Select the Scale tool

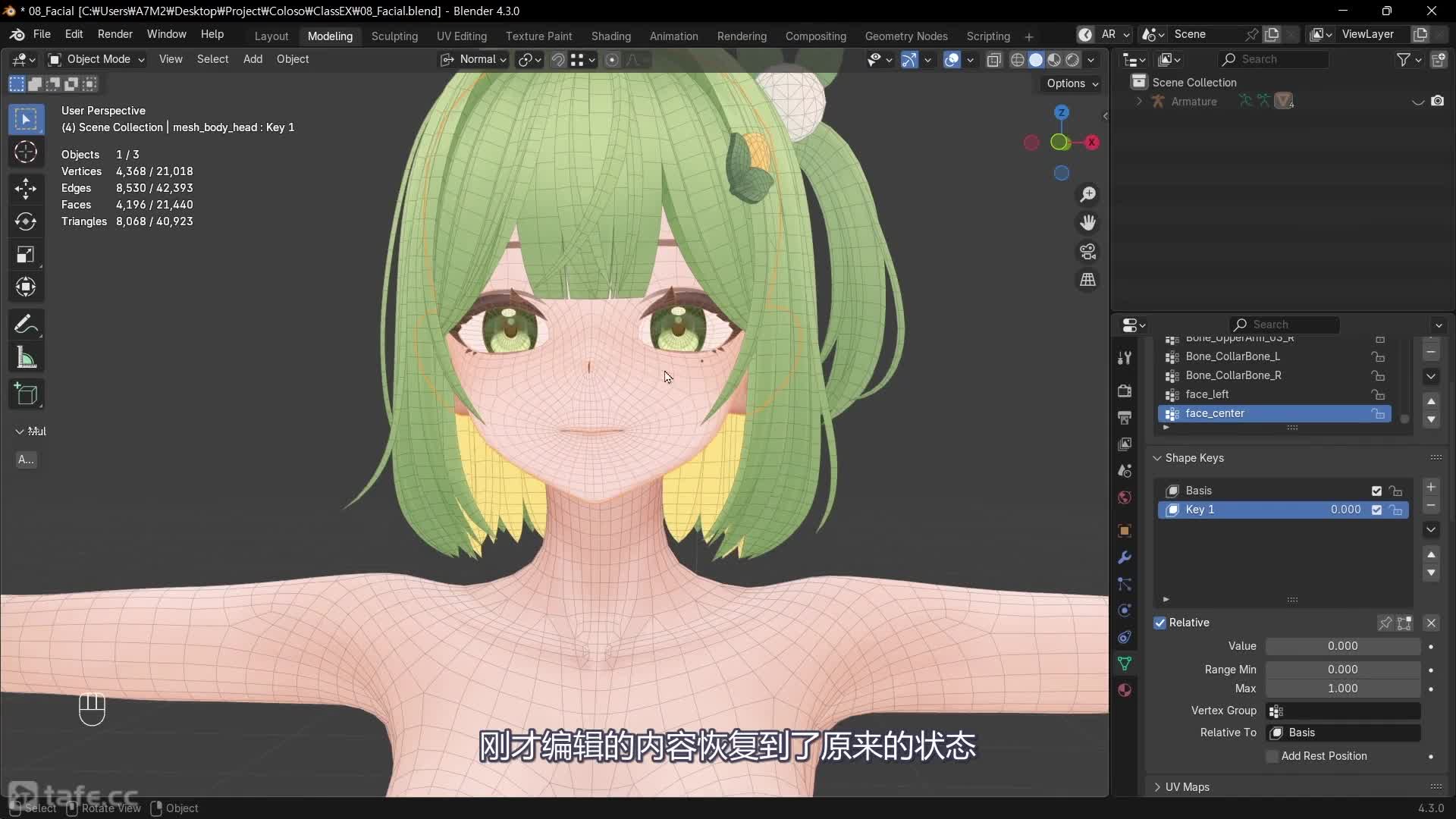pos(26,255)
